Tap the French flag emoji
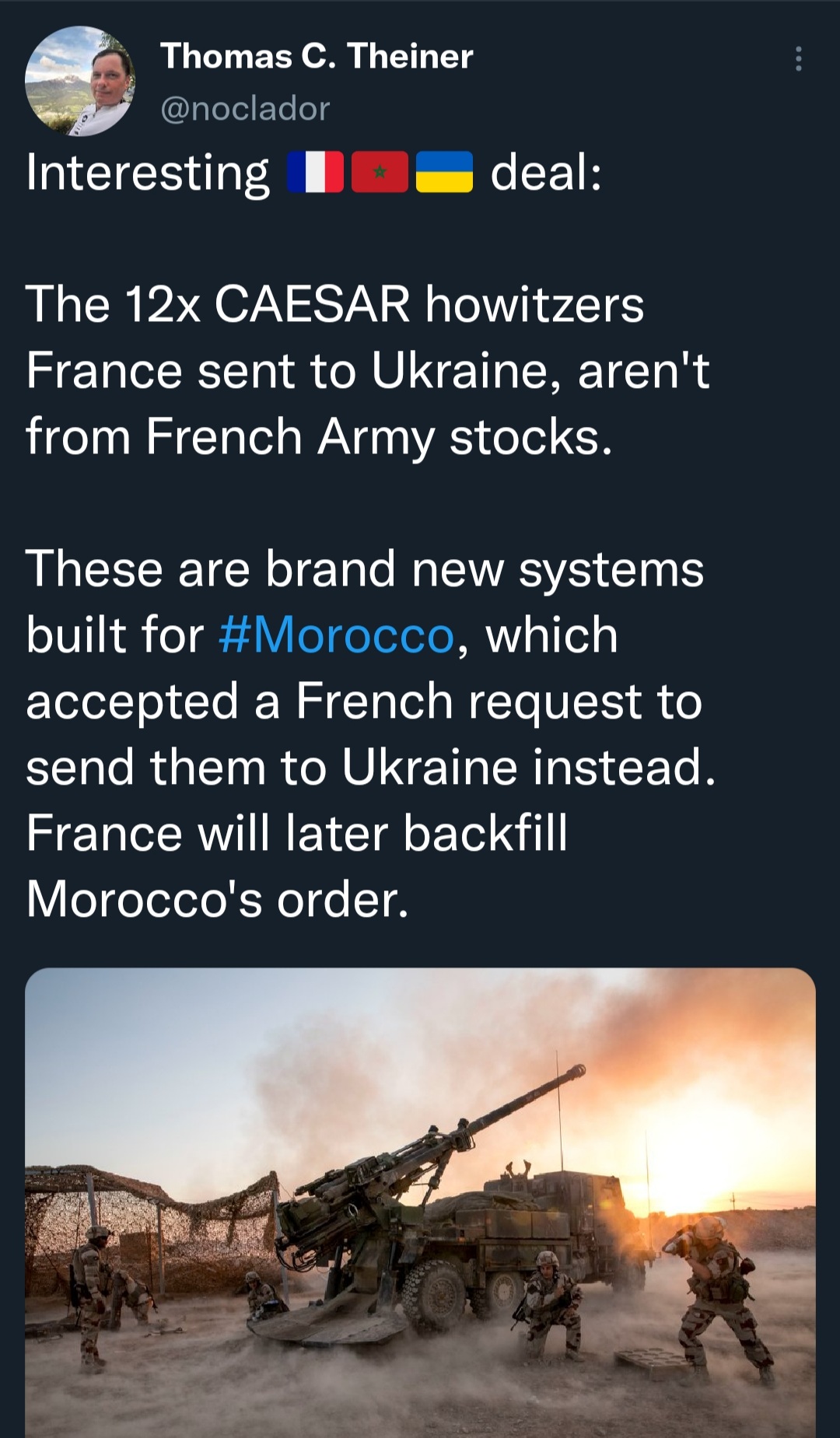This screenshot has width=840, height=1438. 315,172
